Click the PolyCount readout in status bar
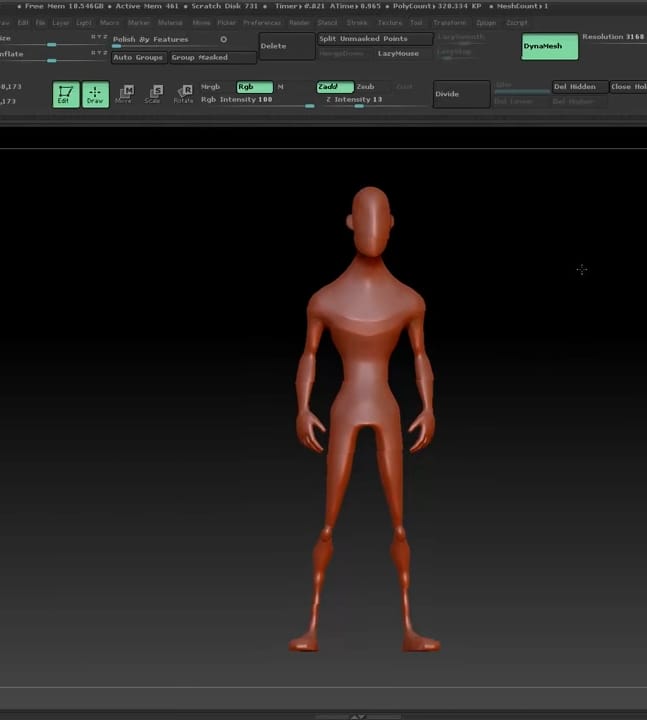 point(437,6)
